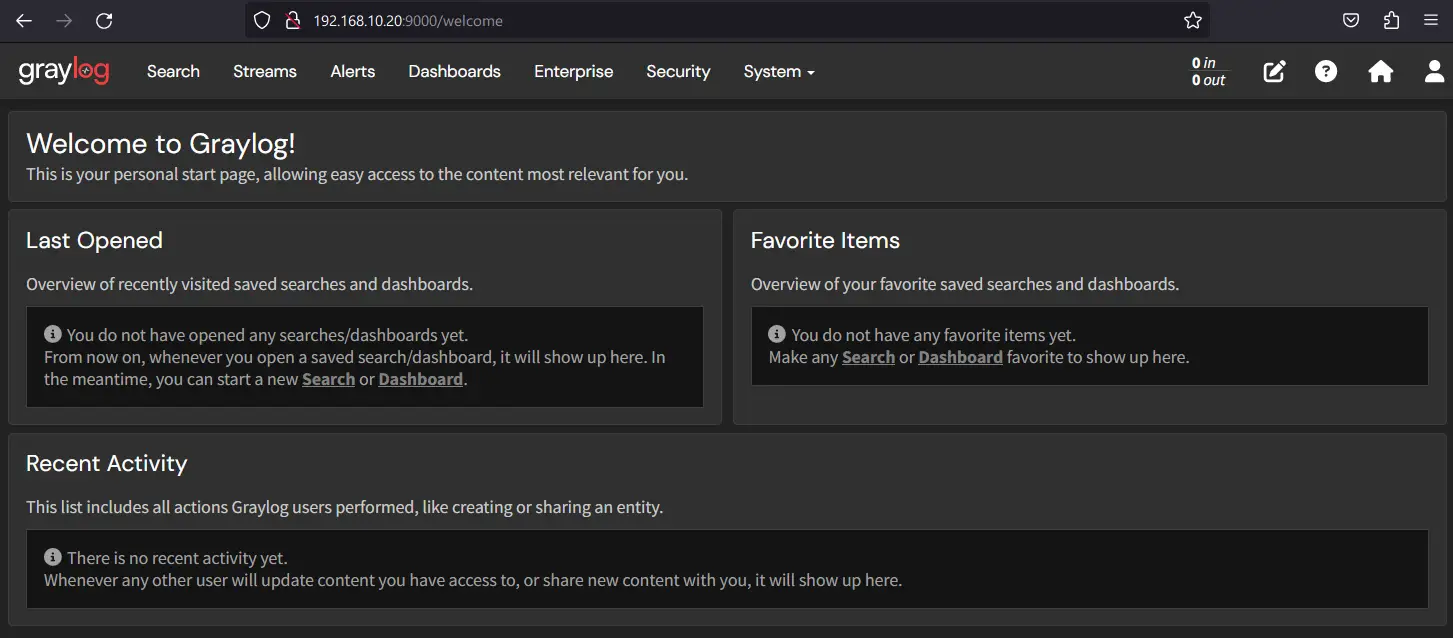Click the Search link in Favorite Items
This screenshot has width=1453, height=638.
coord(868,357)
